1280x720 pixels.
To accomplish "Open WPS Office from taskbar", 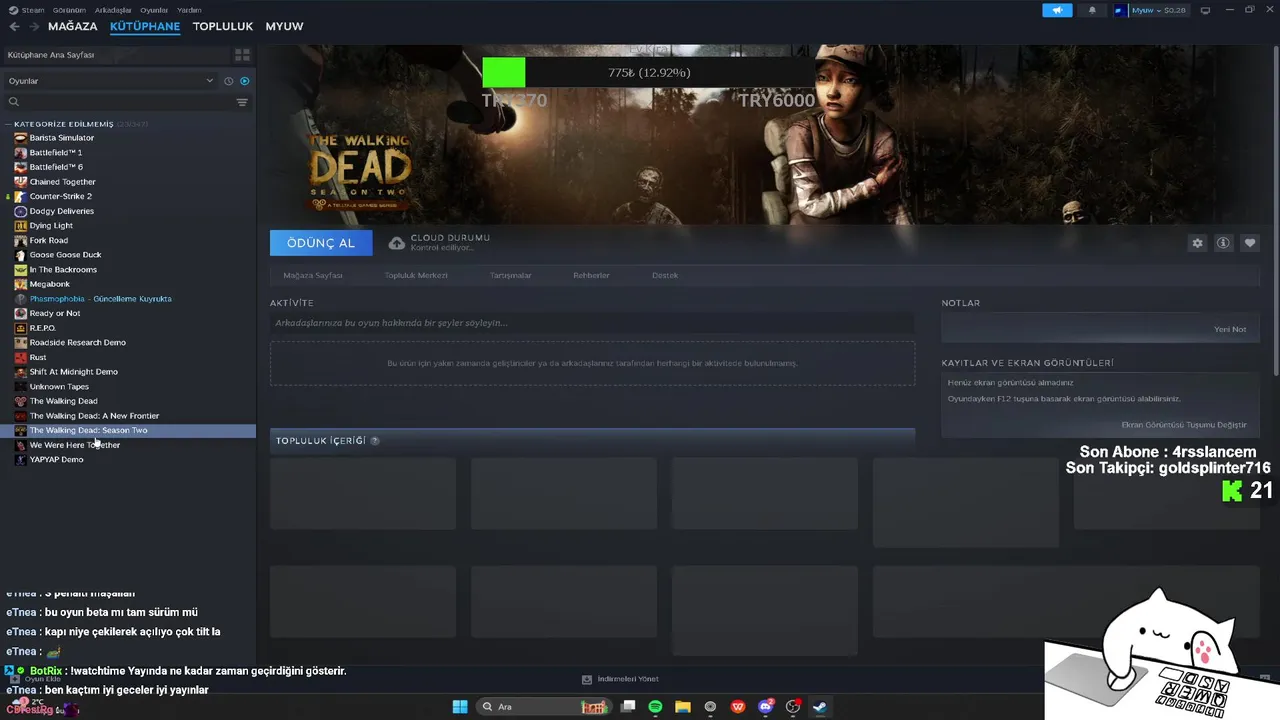I will tap(738, 707).
